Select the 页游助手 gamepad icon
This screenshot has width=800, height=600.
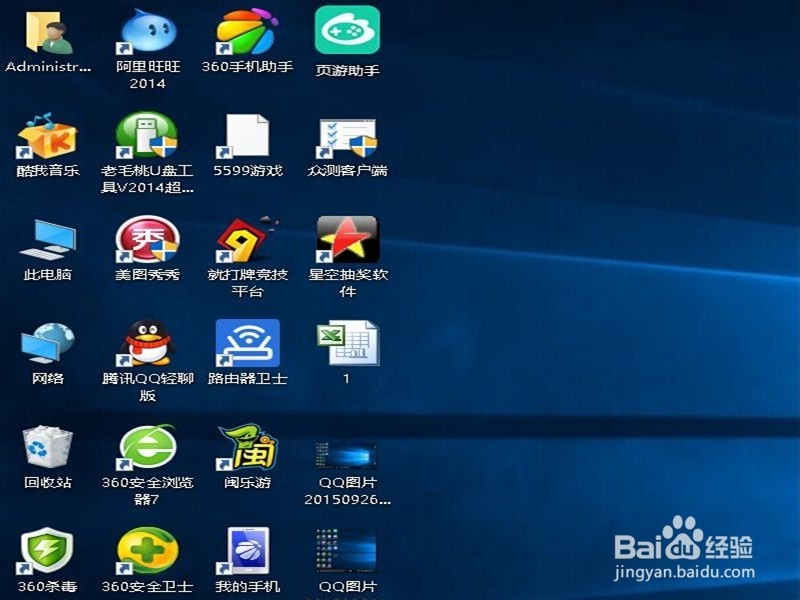coord(347,31)
